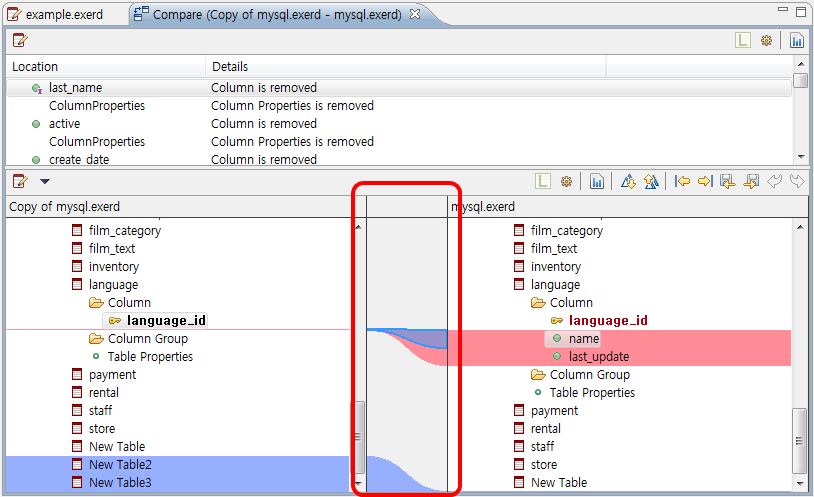Go to the previous difference (up arrow icon)
The image size is (814, 497).
click(651, 181)
